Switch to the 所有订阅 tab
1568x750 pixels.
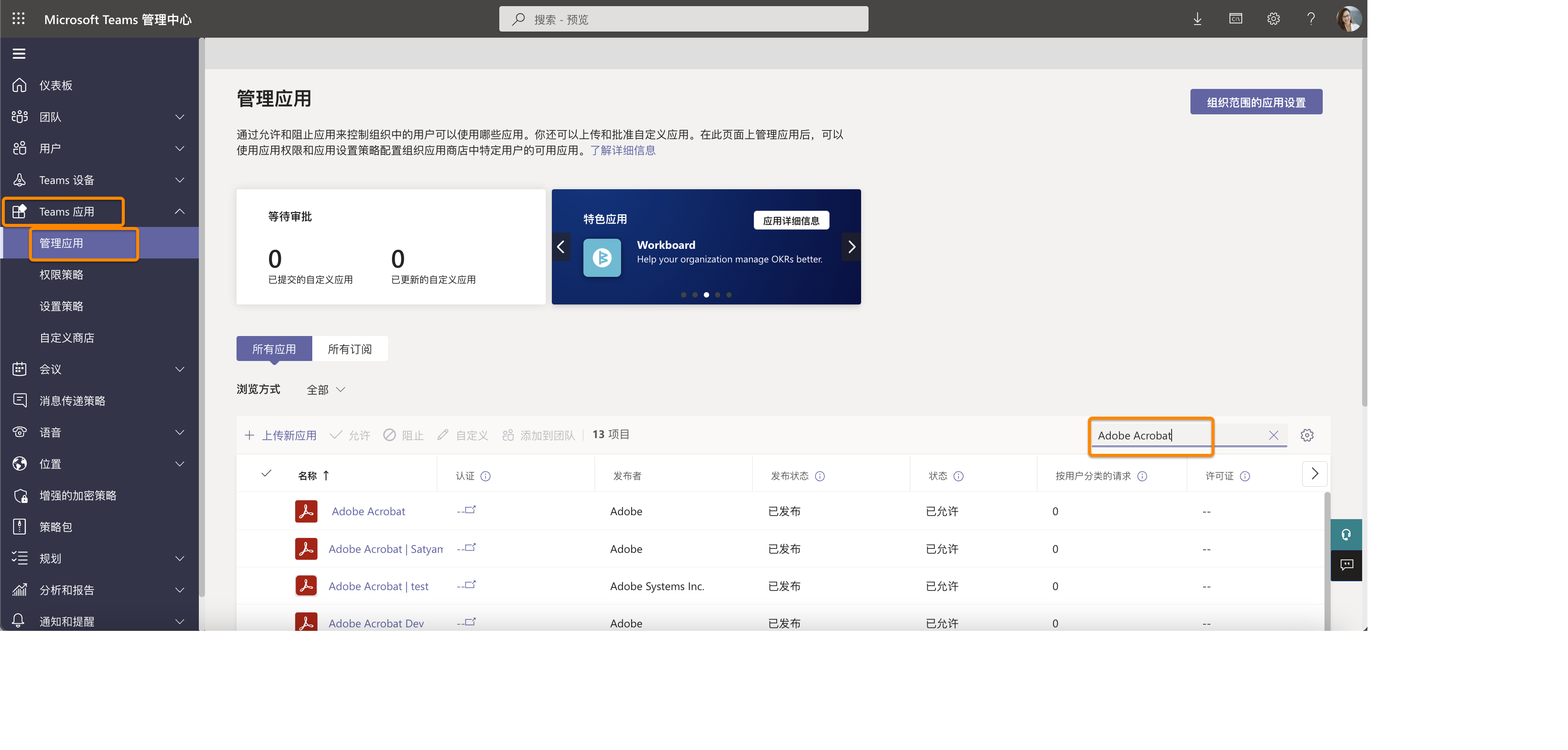[x=350, y=348]
